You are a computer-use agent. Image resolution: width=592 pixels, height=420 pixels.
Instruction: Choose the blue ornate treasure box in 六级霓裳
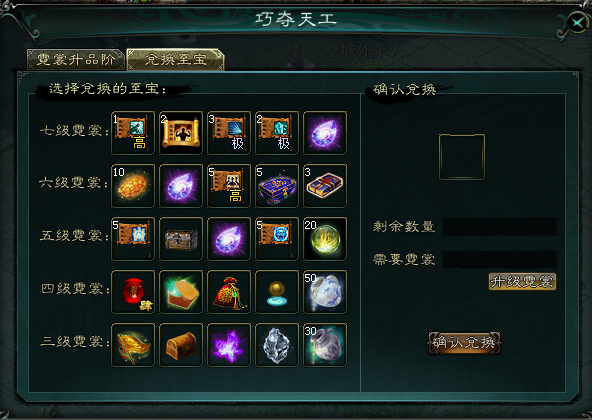(277, 185)
